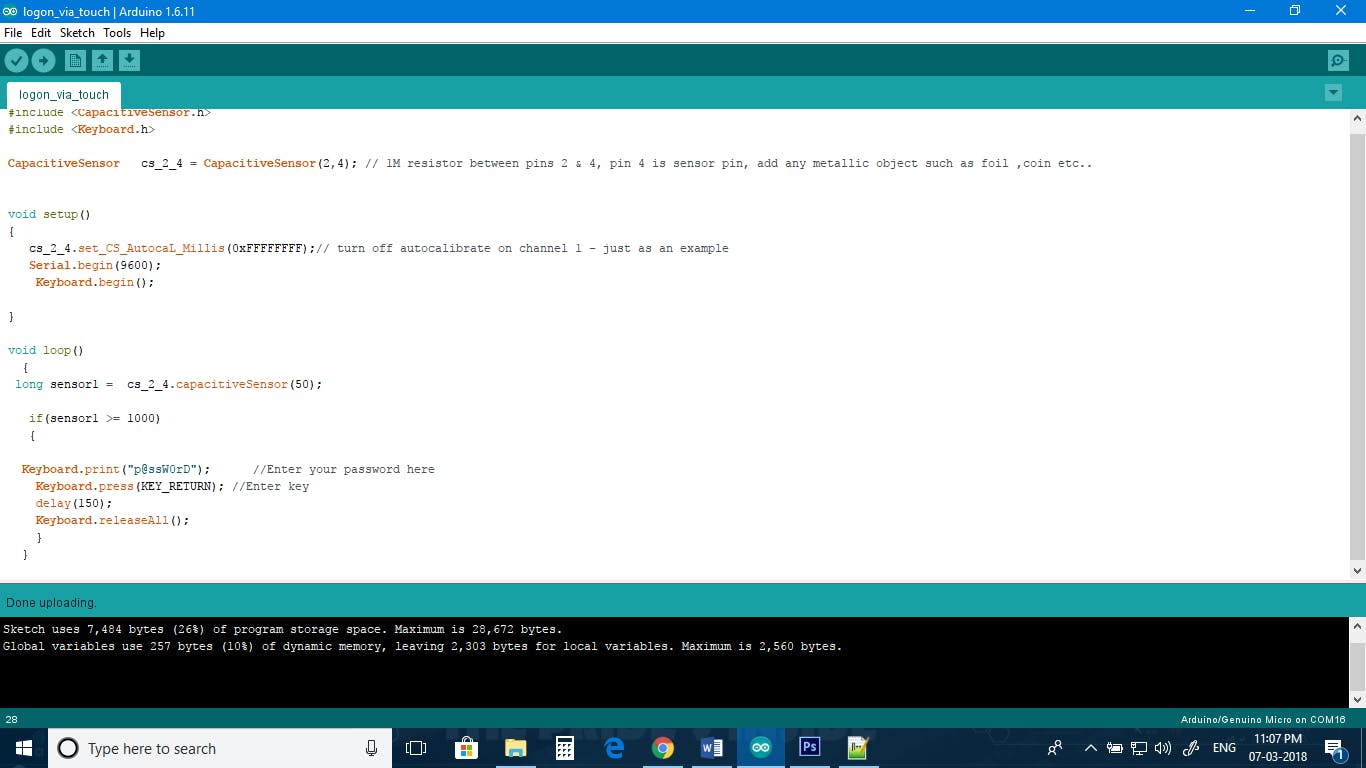Click the battery icon in tray

coord(1114,748)
